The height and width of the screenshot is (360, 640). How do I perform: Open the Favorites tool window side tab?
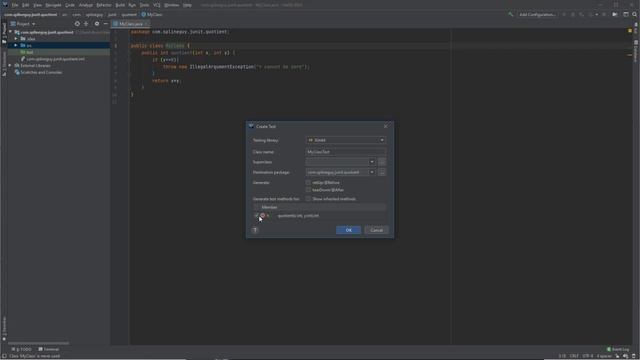pyautogui.click(x=4, y=329)
